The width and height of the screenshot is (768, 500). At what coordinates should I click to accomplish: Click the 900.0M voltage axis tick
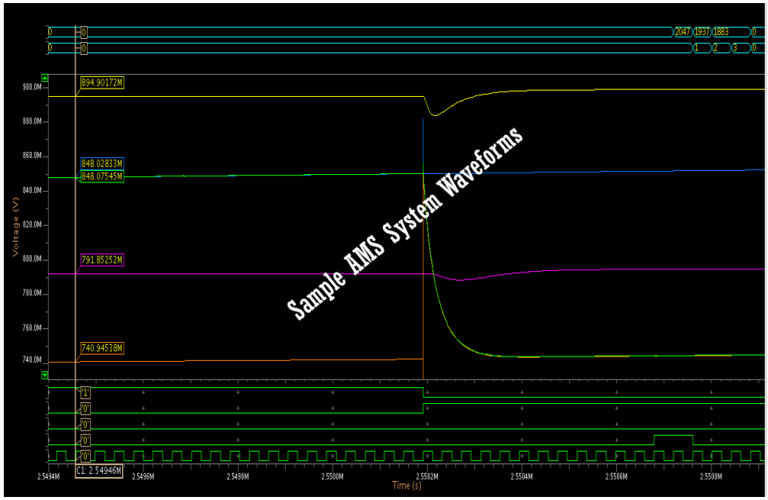[32, 87]
